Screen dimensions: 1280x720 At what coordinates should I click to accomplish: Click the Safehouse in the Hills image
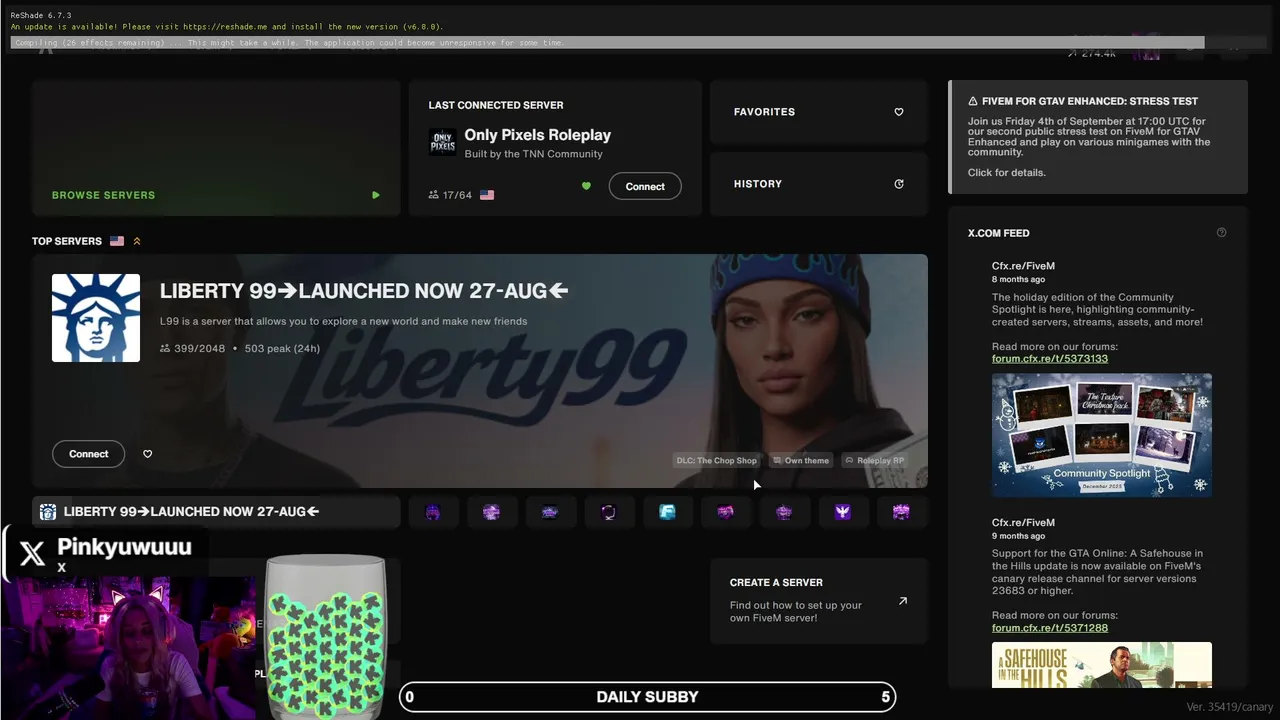[x=1102, y=665]
